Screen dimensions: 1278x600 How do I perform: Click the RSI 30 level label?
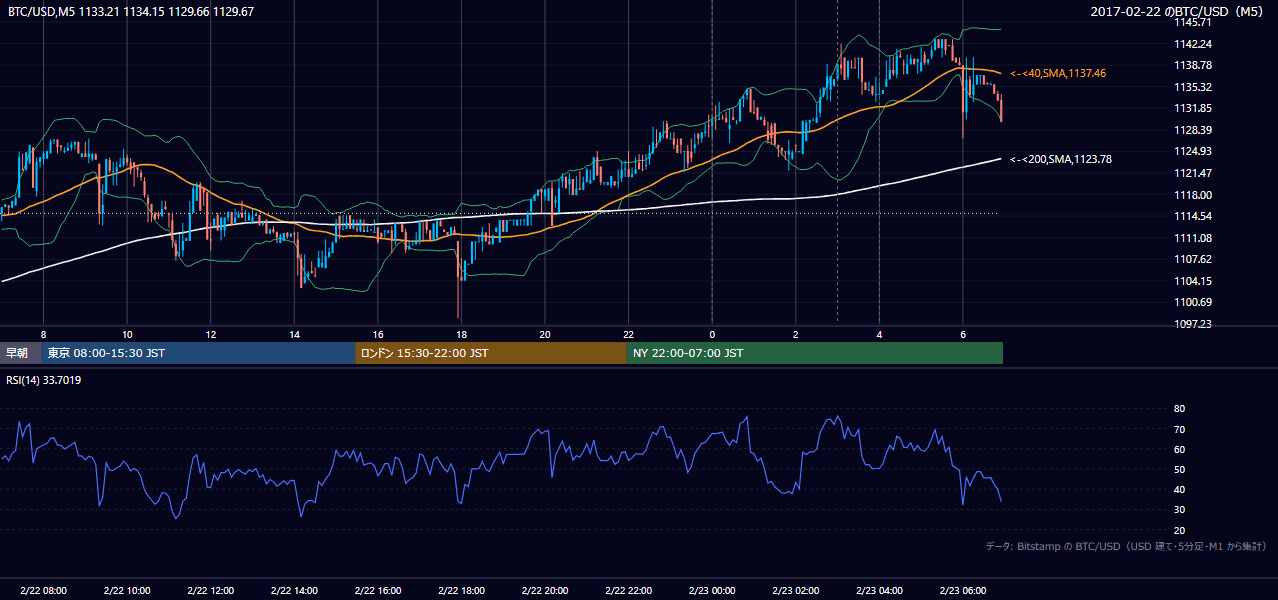(x=1179, y=510)
